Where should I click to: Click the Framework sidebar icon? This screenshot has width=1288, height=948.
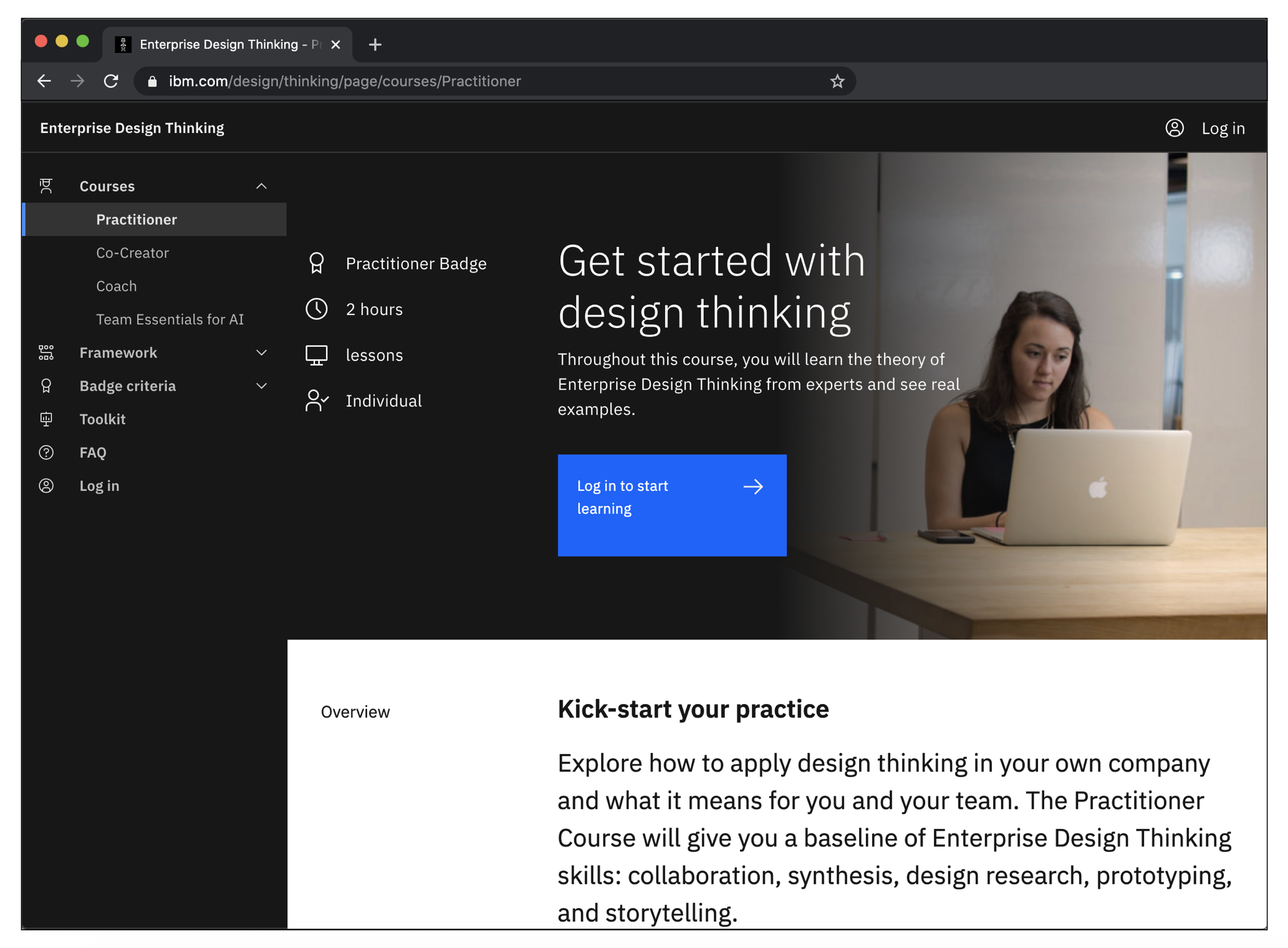pos(46,352)
